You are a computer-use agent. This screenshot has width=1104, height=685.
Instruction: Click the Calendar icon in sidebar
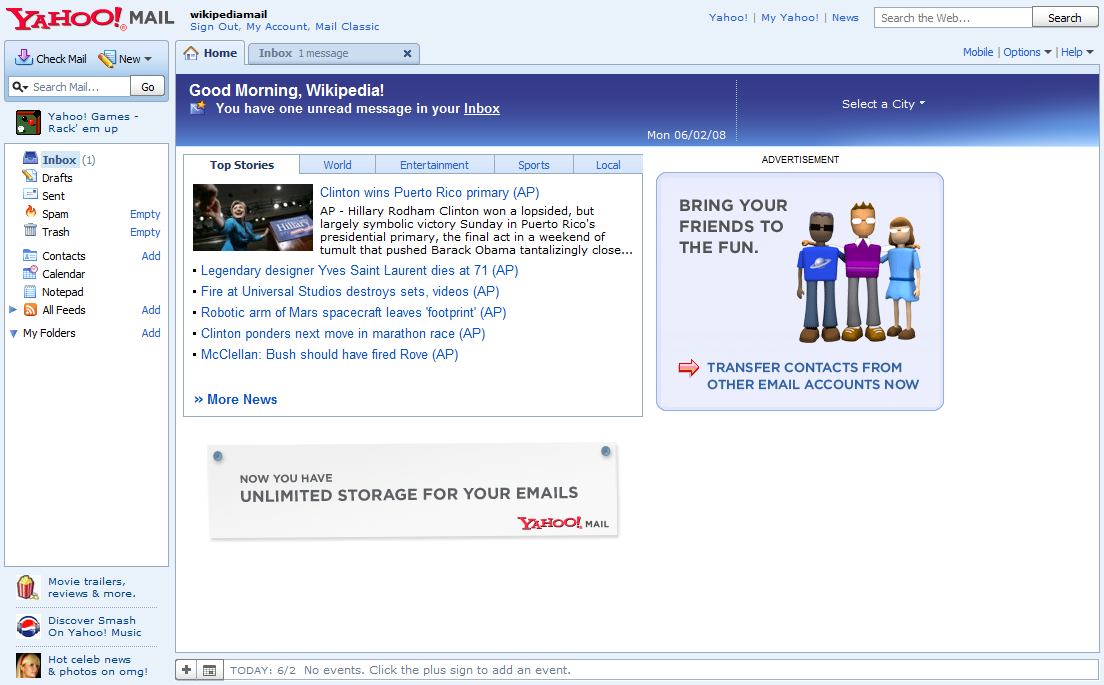(x=30, y=274)
